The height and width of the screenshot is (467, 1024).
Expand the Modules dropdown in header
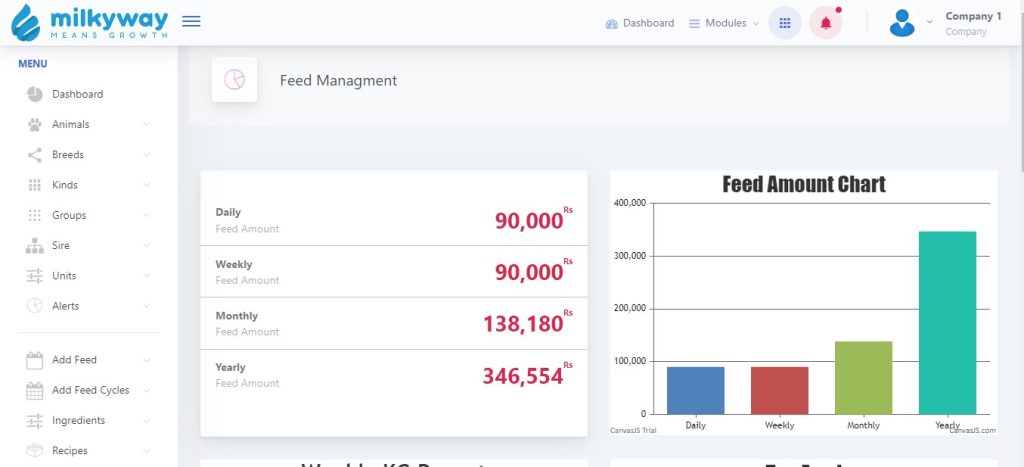tap(724, 23)
